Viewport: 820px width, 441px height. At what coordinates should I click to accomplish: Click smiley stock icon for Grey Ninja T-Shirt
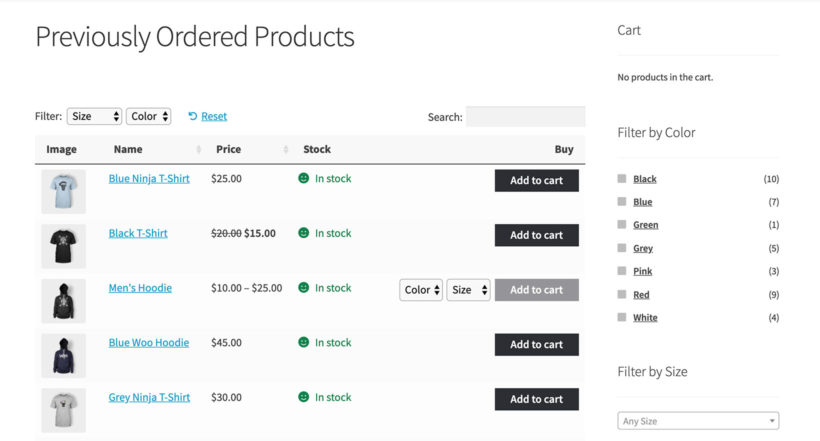[303, 397]
